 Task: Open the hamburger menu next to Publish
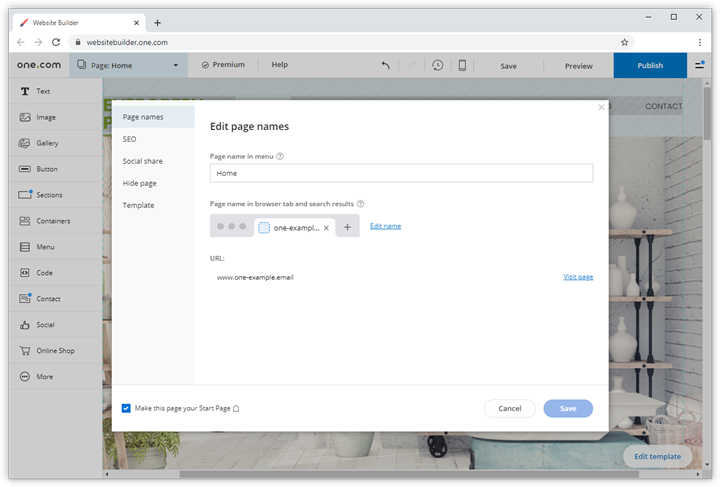pos(700,65)
